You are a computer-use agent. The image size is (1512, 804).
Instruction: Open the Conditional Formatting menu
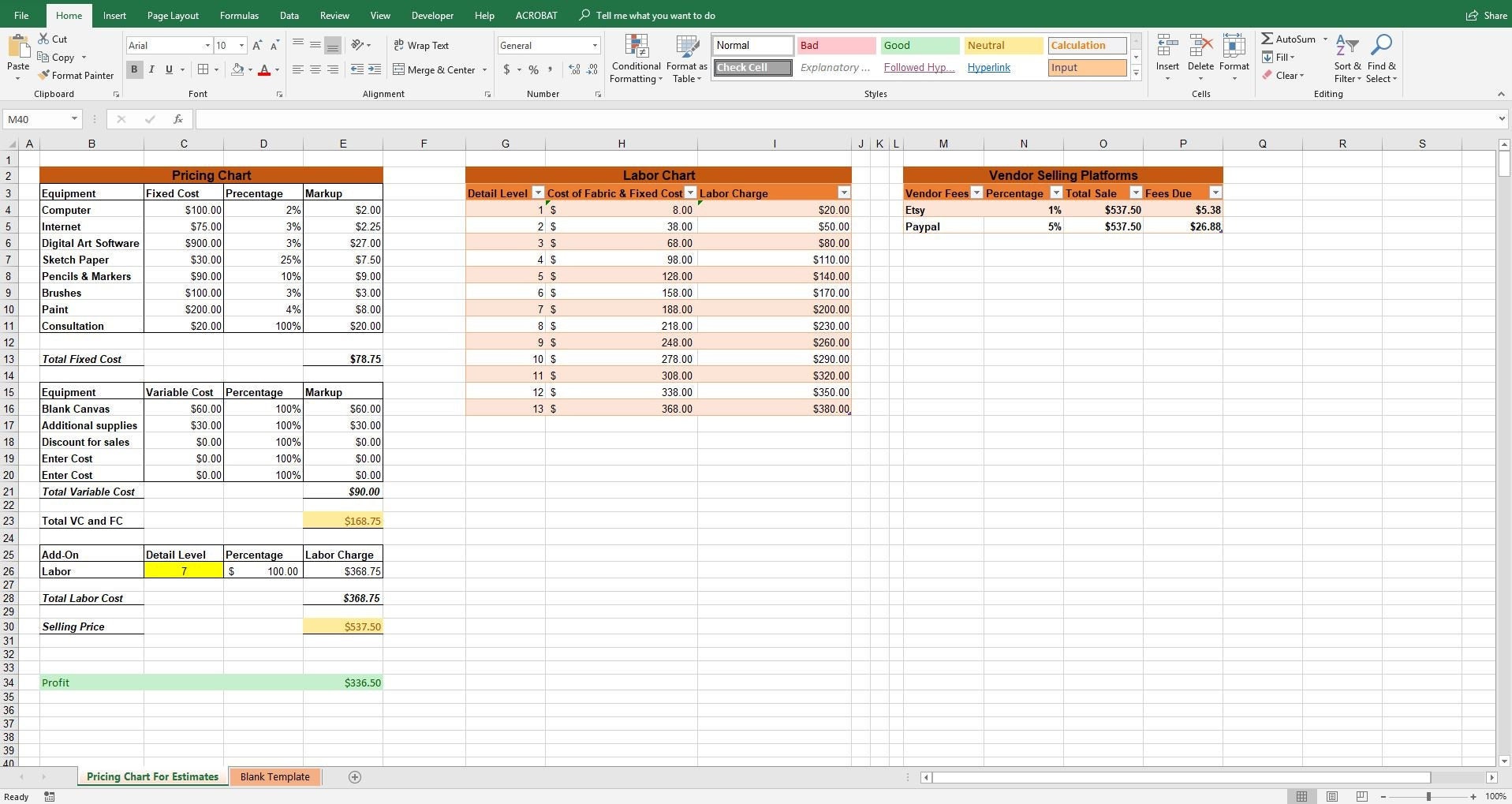tap(636, 59)
